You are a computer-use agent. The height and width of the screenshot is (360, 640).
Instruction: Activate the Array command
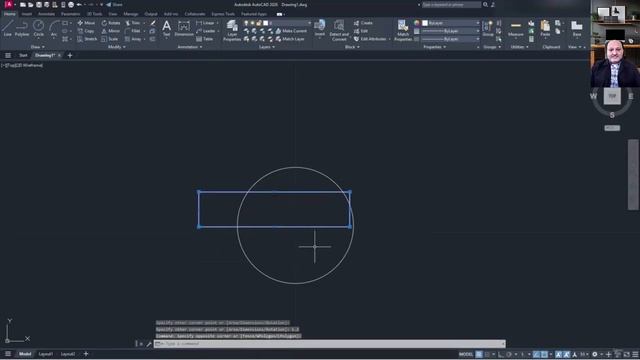click(133, 39)
